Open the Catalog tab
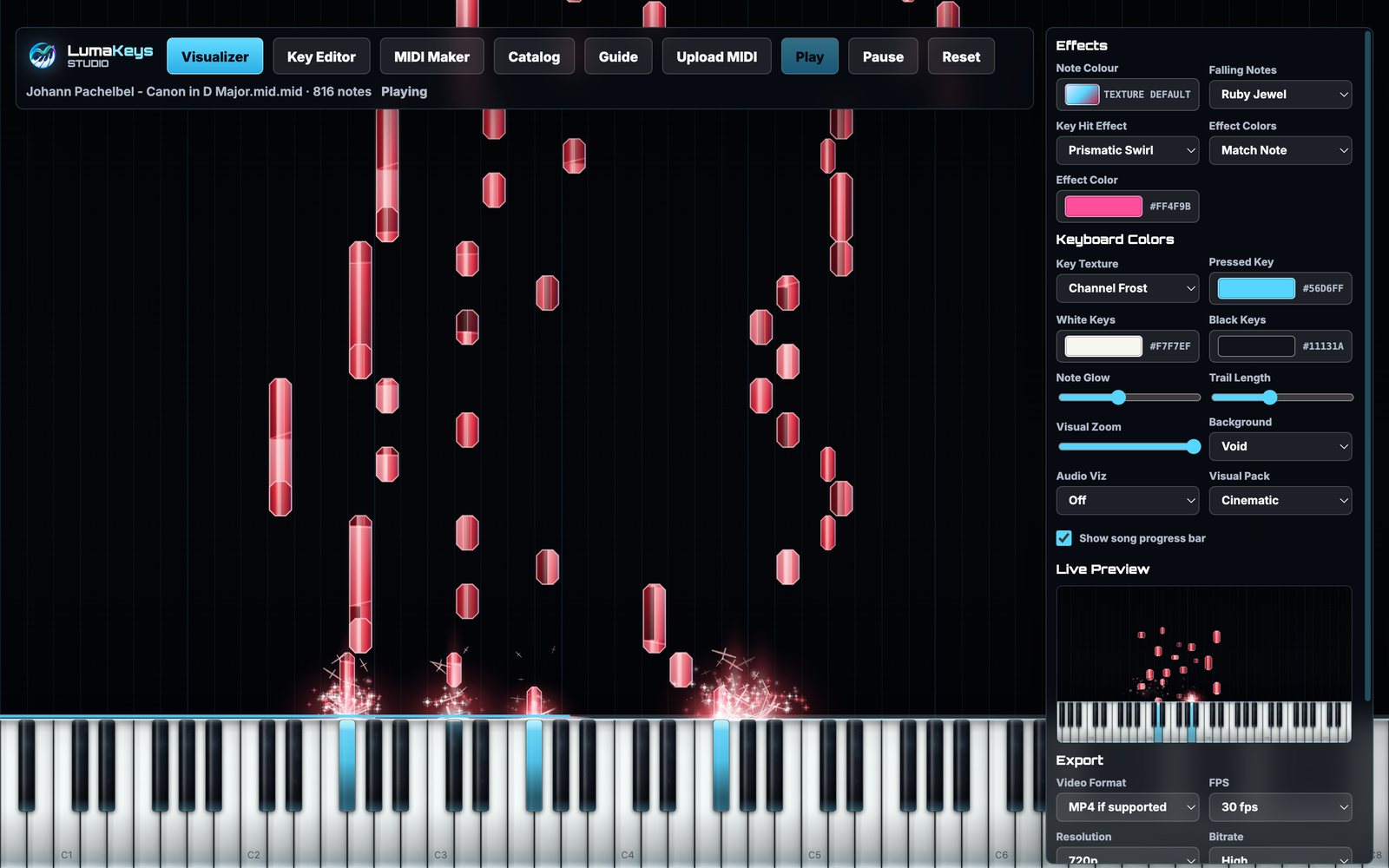 click(534, 56)
